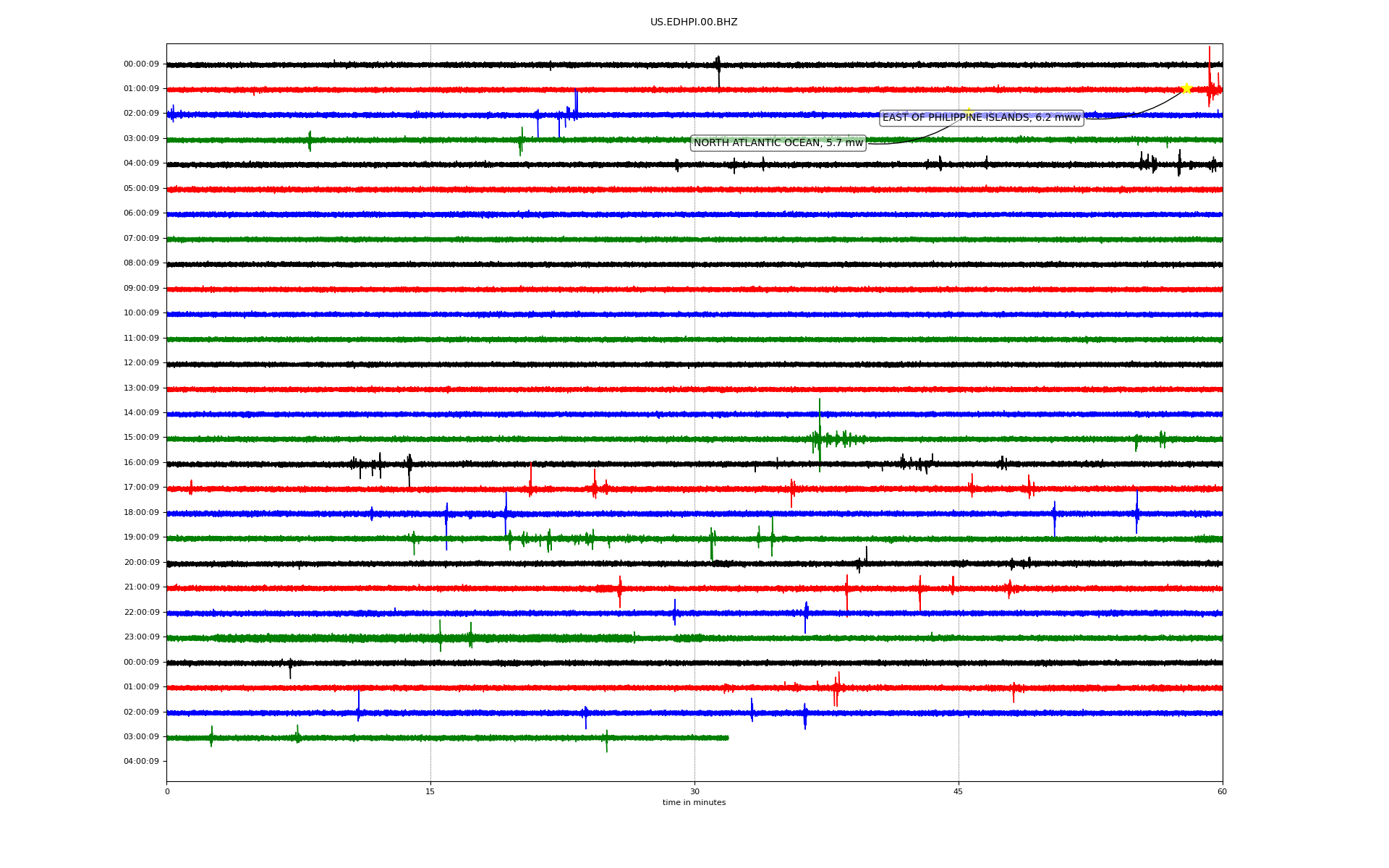Click the 05:00:09 time label
Image resolution: width=1389 pixels, height=868 pixels.
141,189
